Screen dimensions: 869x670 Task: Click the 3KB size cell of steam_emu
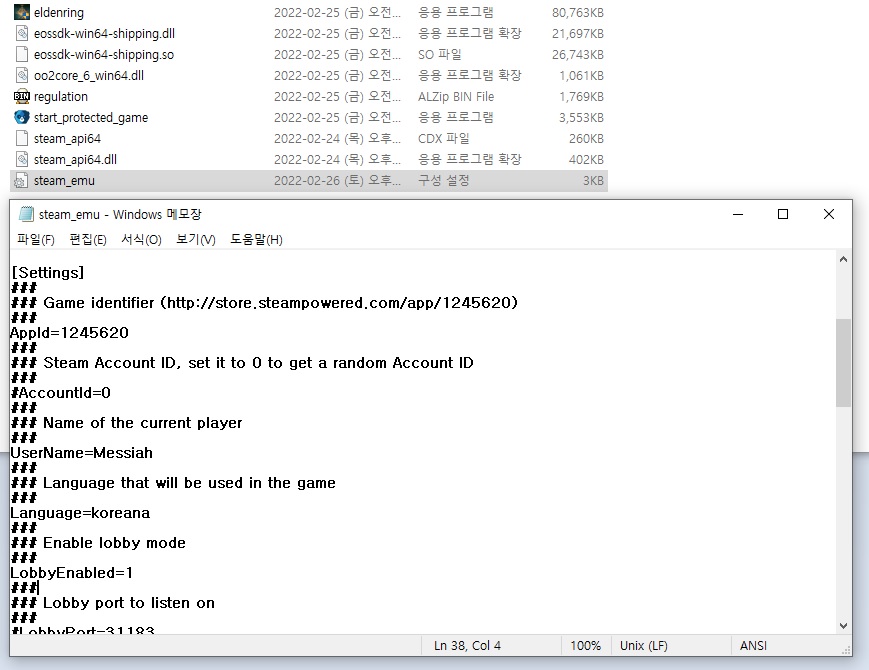[592, 181]
